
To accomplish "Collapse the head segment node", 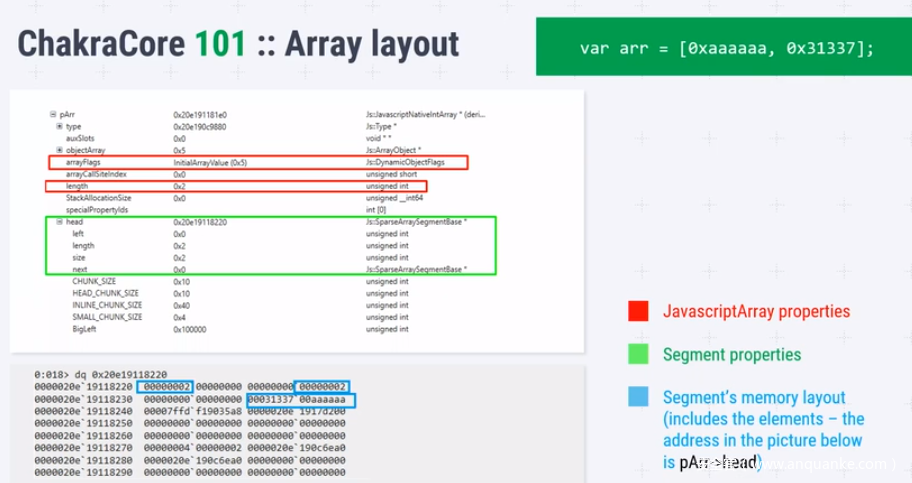I will [60, 222].
